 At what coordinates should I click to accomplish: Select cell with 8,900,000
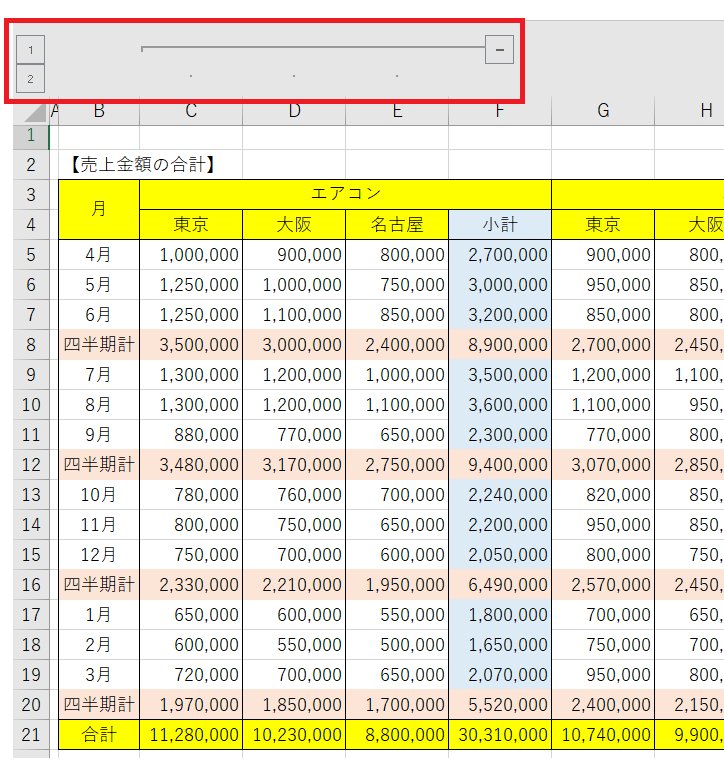500,345
